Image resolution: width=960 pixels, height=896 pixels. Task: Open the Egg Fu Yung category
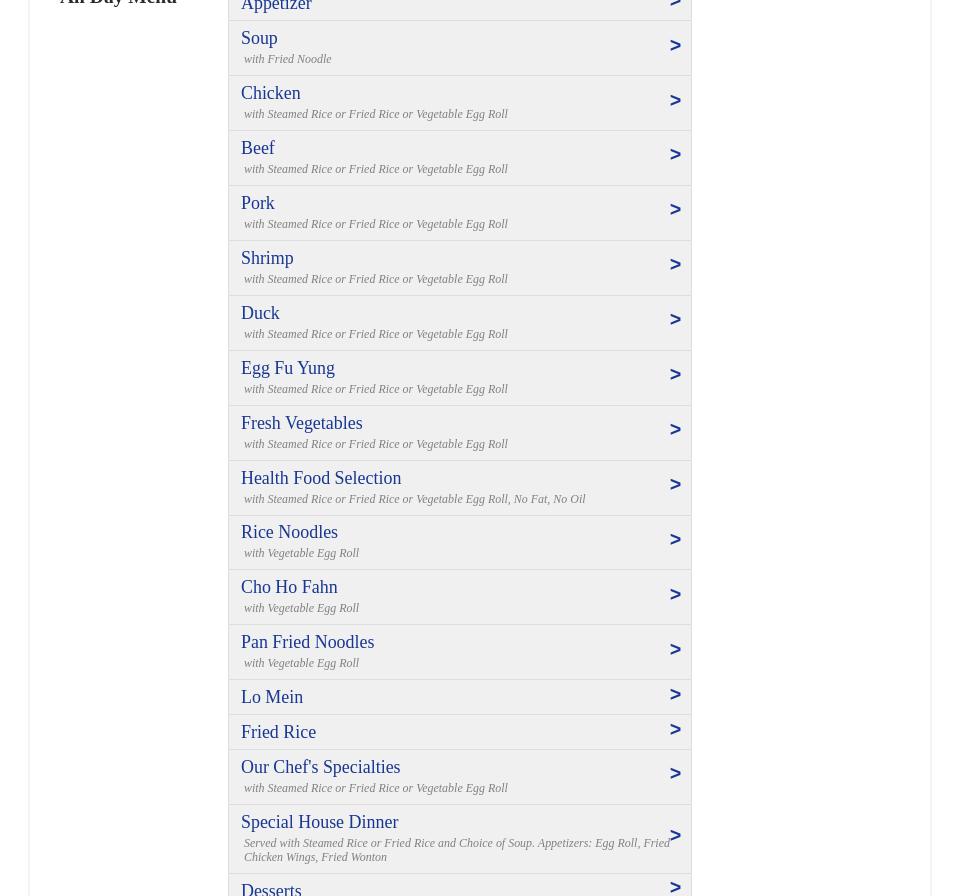pos(288,368)
